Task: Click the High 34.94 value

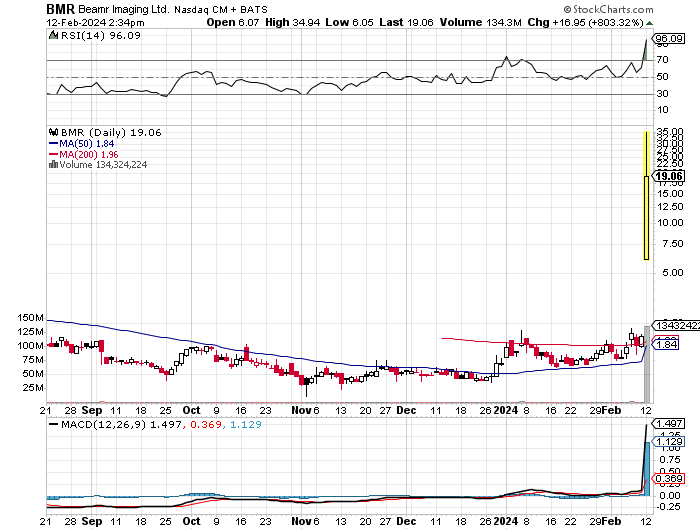Action: pos(292,22)
